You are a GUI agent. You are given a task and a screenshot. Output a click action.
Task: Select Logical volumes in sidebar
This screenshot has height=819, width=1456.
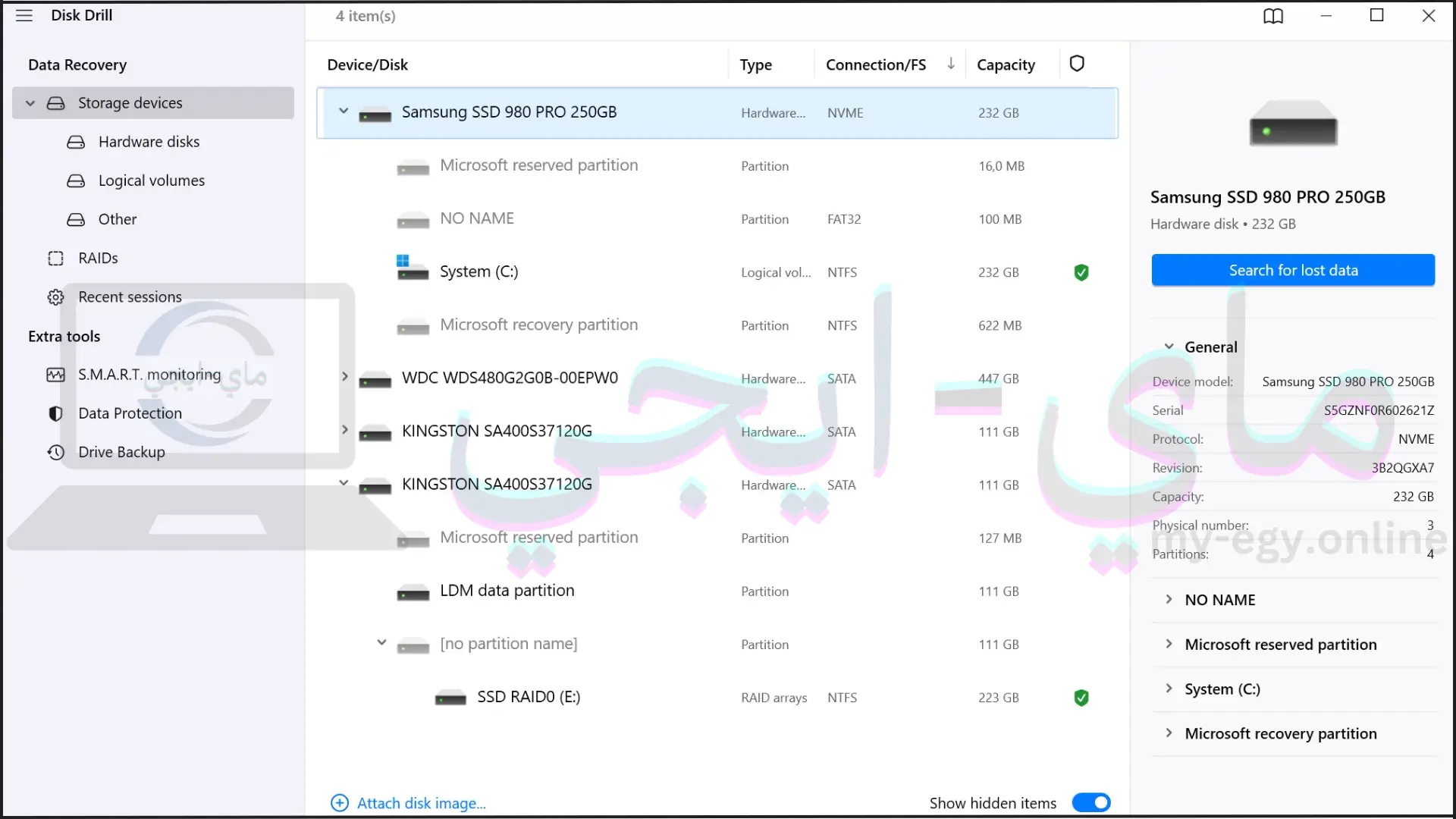point(151,180)
